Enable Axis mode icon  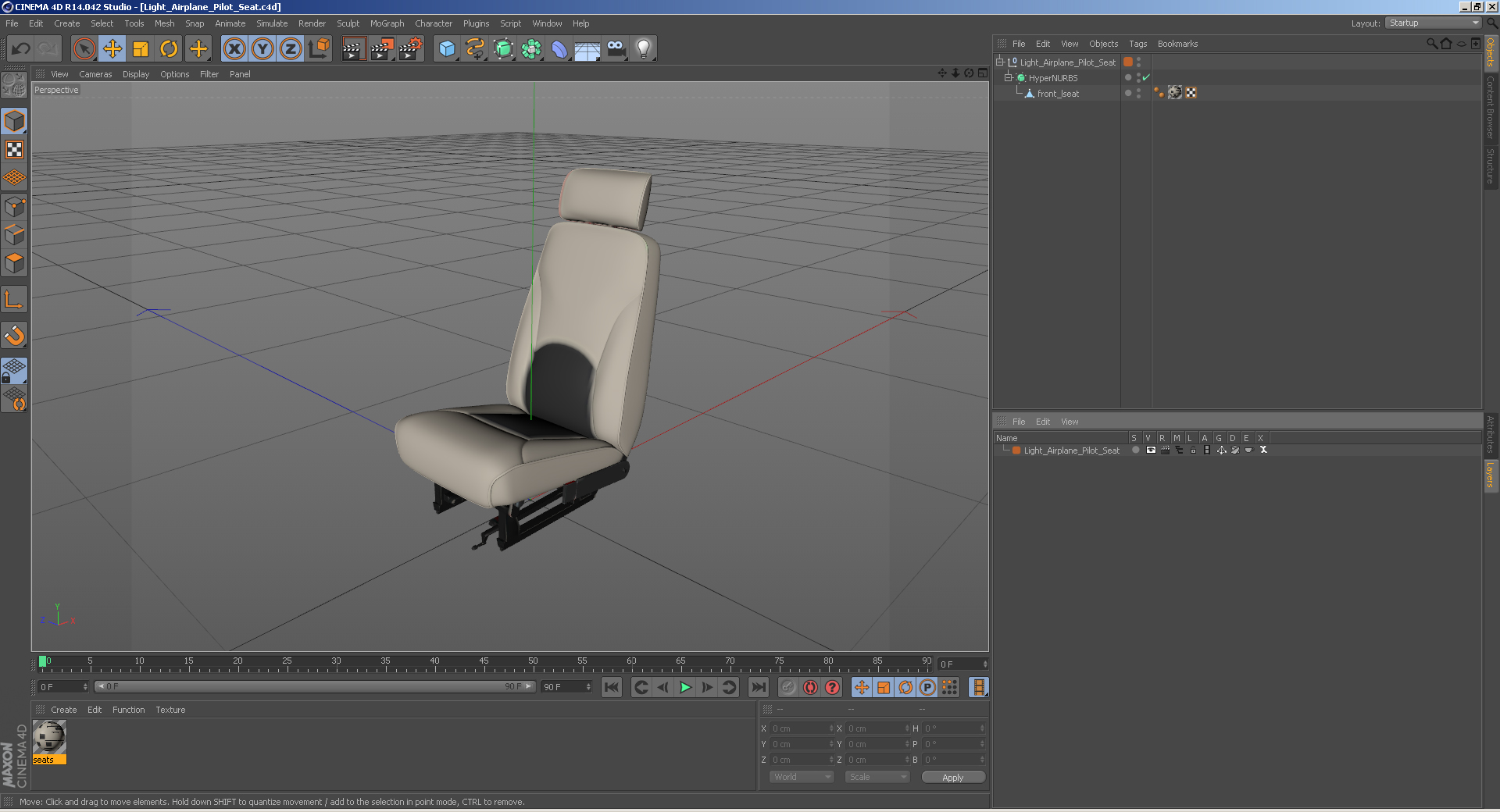coord(14,299)
